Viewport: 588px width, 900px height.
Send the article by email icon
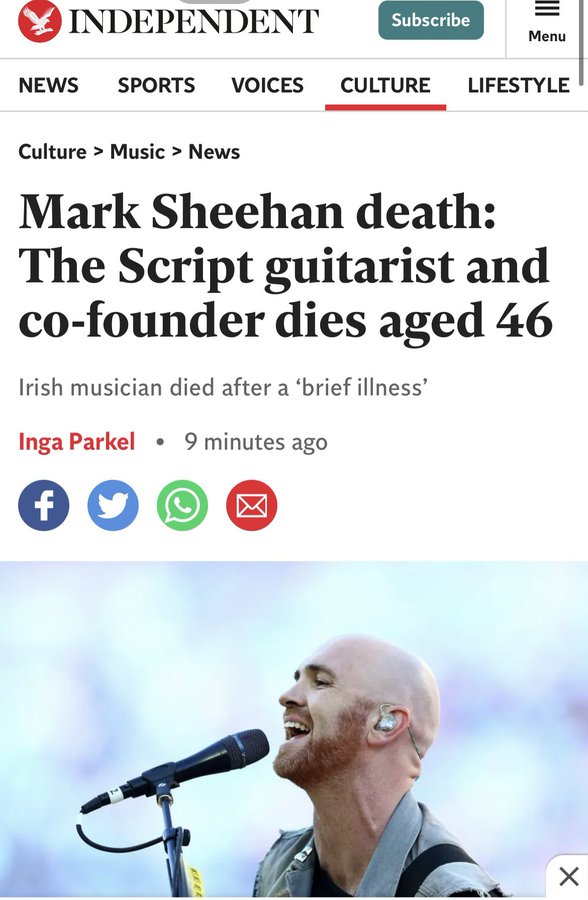pyautogui.click(x=252, y=505)
